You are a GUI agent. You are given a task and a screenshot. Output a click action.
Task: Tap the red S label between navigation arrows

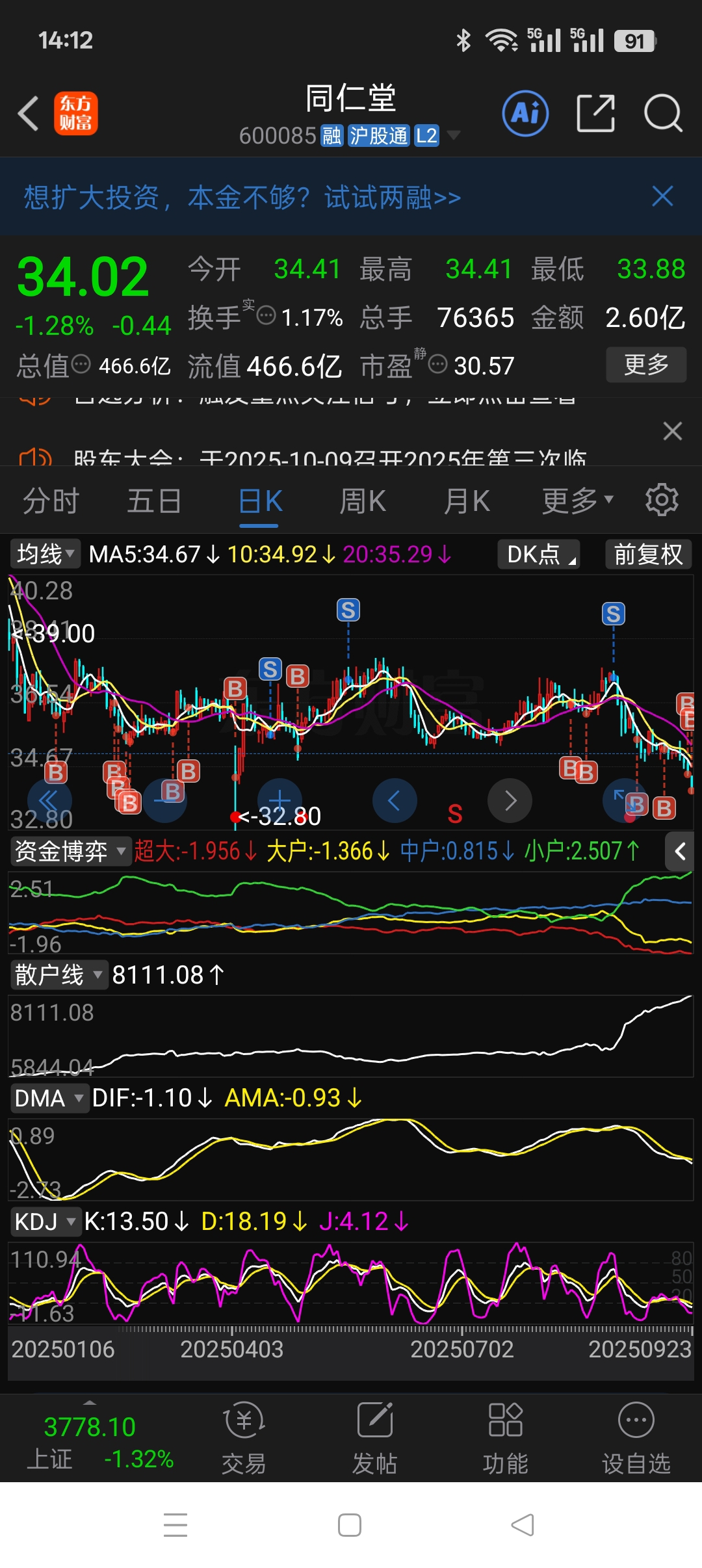(455, 814)
